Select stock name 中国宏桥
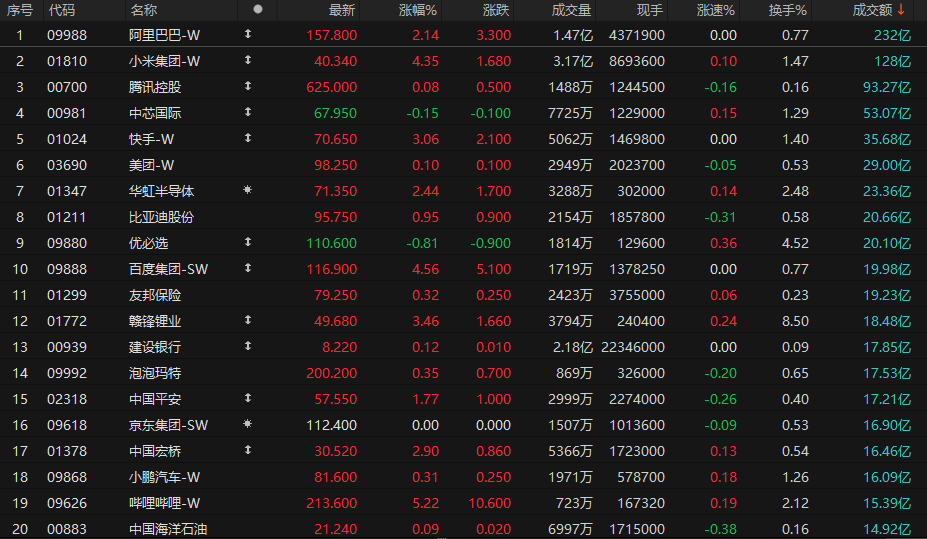Viewport: 927px width, 539px height. coord(155,452)
